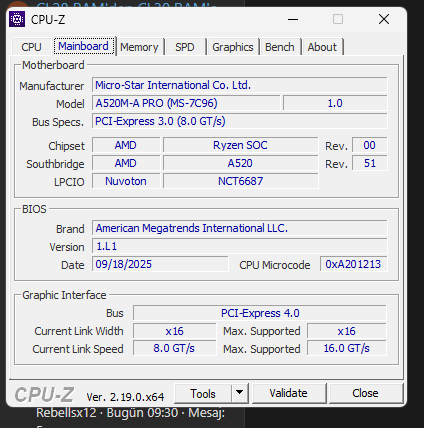Click the CPU-Z application icon in title bar

click(x=17, y=19)
